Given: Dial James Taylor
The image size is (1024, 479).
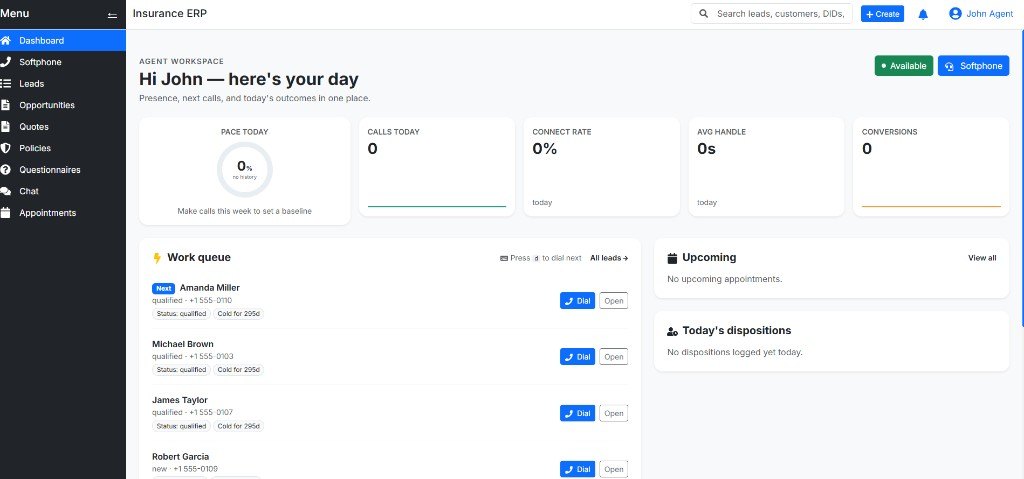Looking at the screenshot, I should [577, 413].
